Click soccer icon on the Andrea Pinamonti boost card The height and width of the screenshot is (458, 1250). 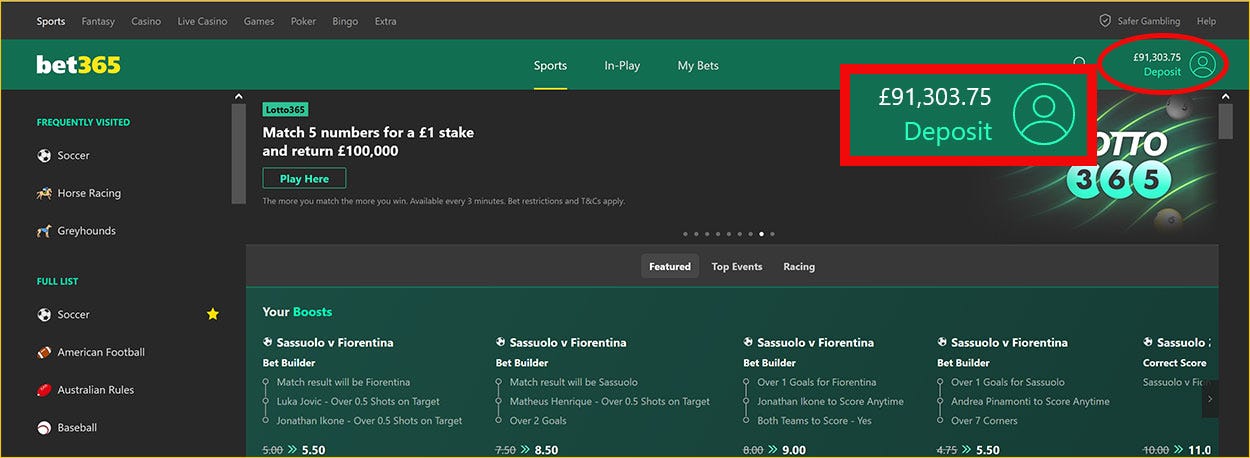[x=942, y=343]
